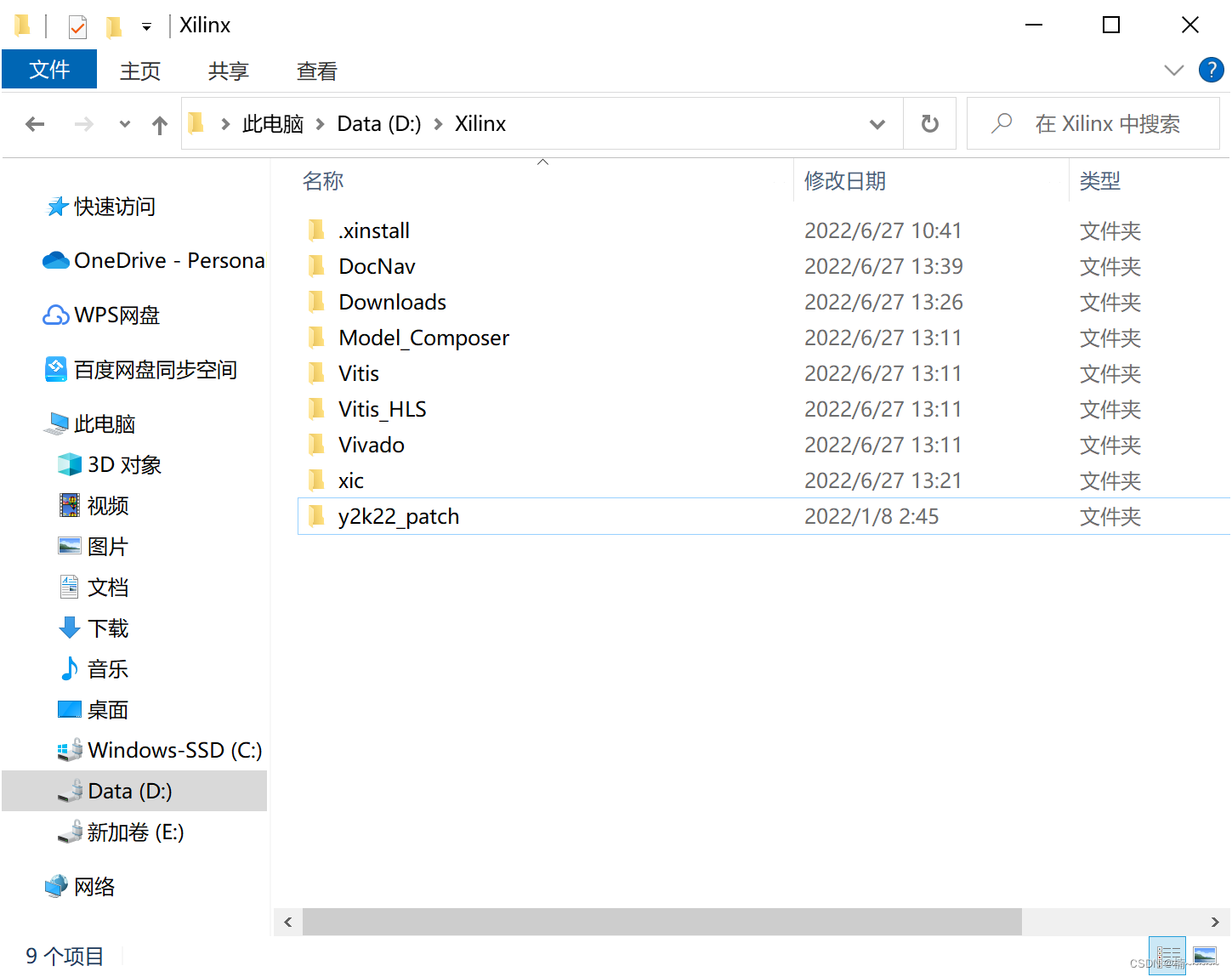This screenshot has width=1232, height=977.
Task: Select 此电脑 in navigation pane
Action: 89,423
